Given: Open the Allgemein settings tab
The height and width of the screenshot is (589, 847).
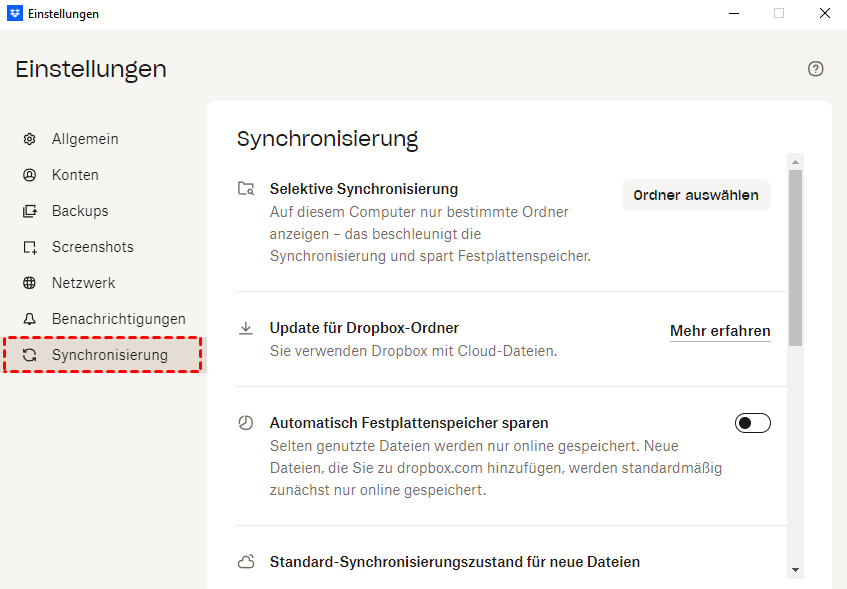Looking at the screenshot, I should click(85, 139).
